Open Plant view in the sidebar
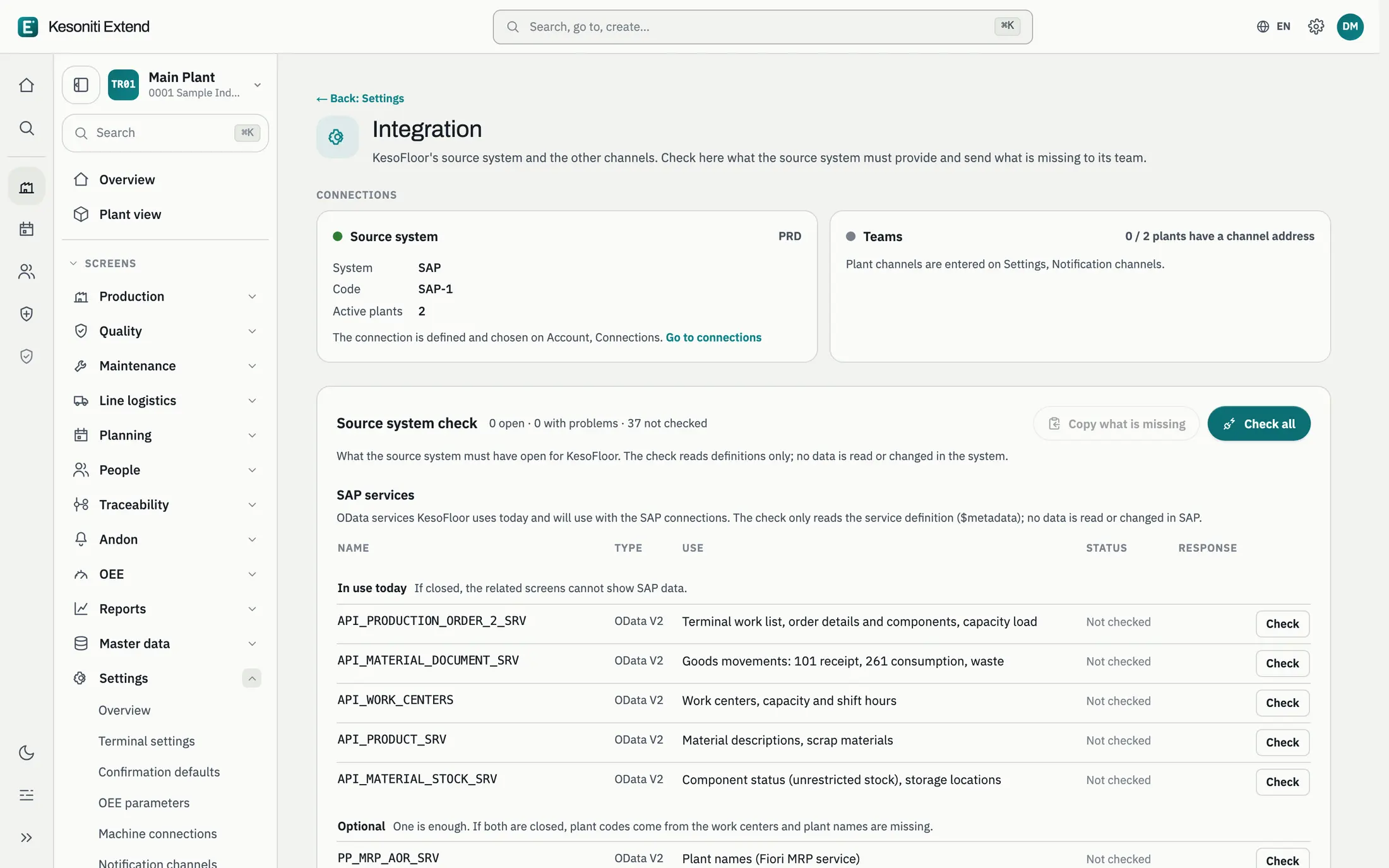Image resolution: width=1389 pixels, height=868 pixels. point(165,215)
